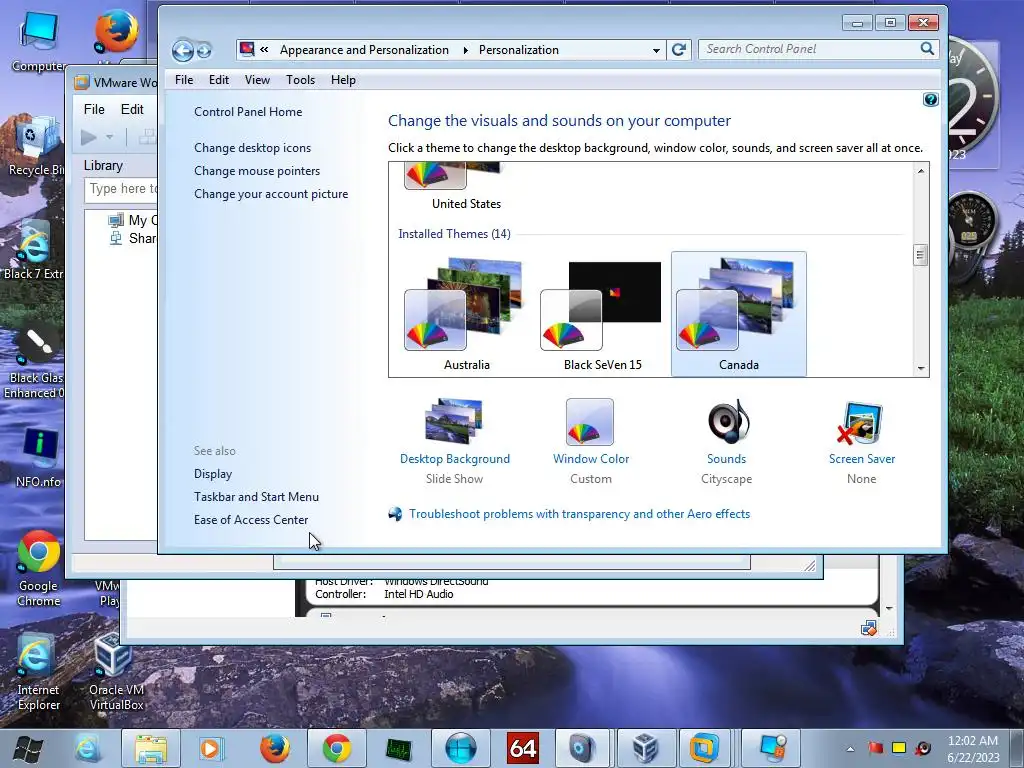
Task: Open the View menu
Action: [x=257, y=80]
